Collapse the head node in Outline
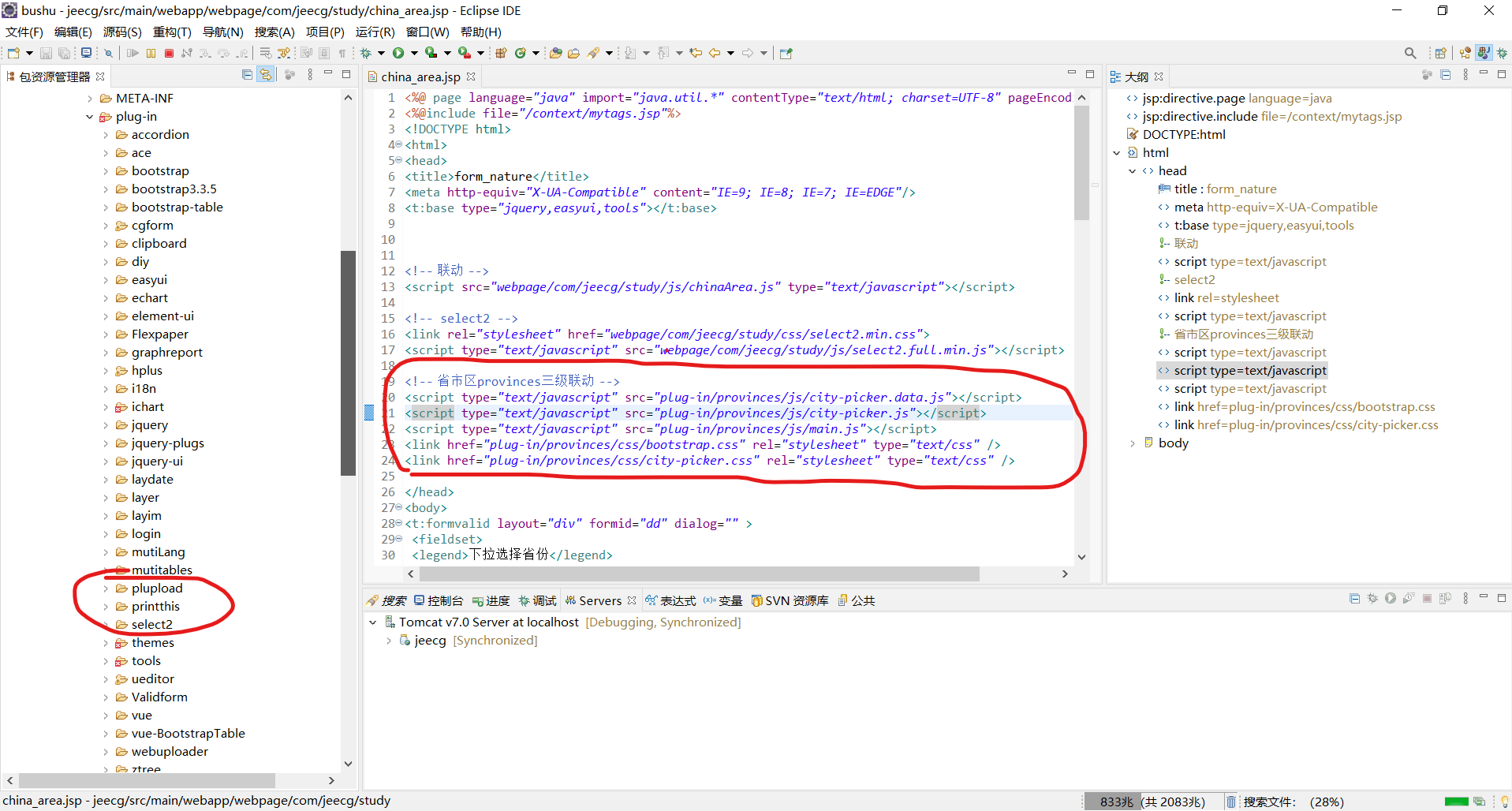 (x=1133, y=171)
